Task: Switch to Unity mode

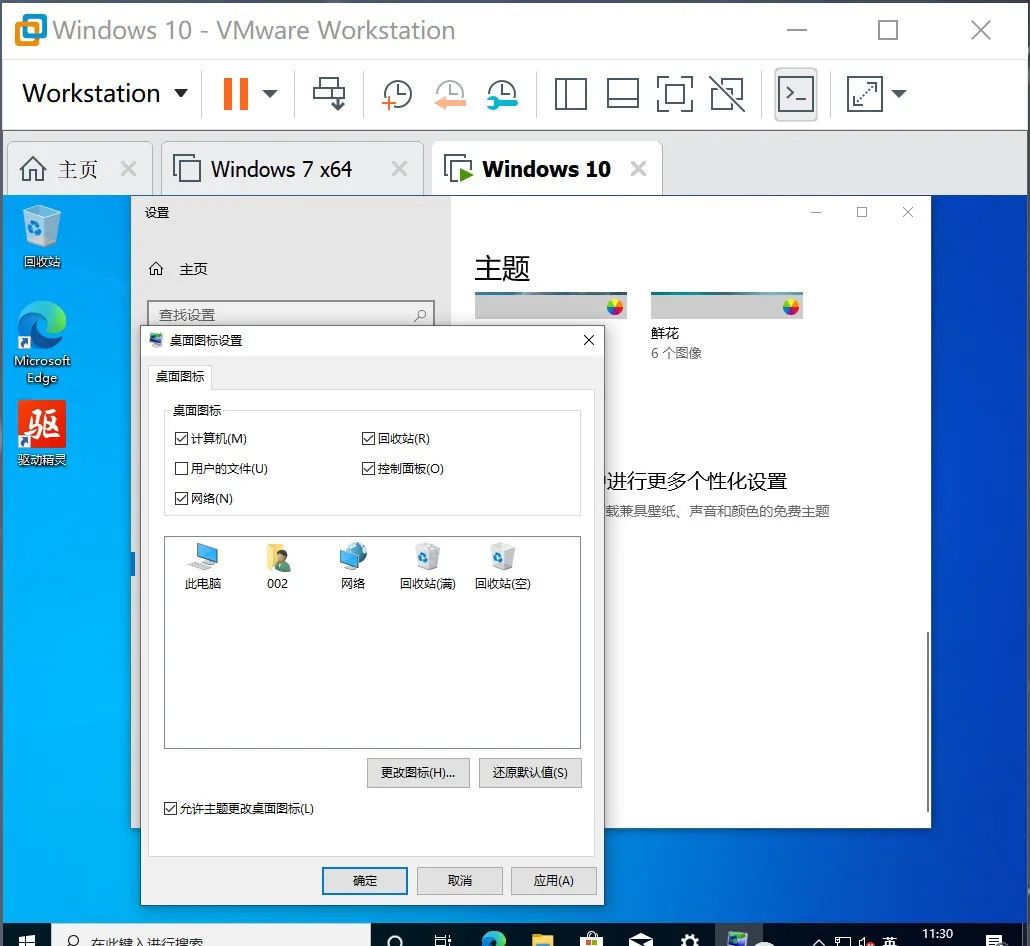Action: [x=727, y=93]
